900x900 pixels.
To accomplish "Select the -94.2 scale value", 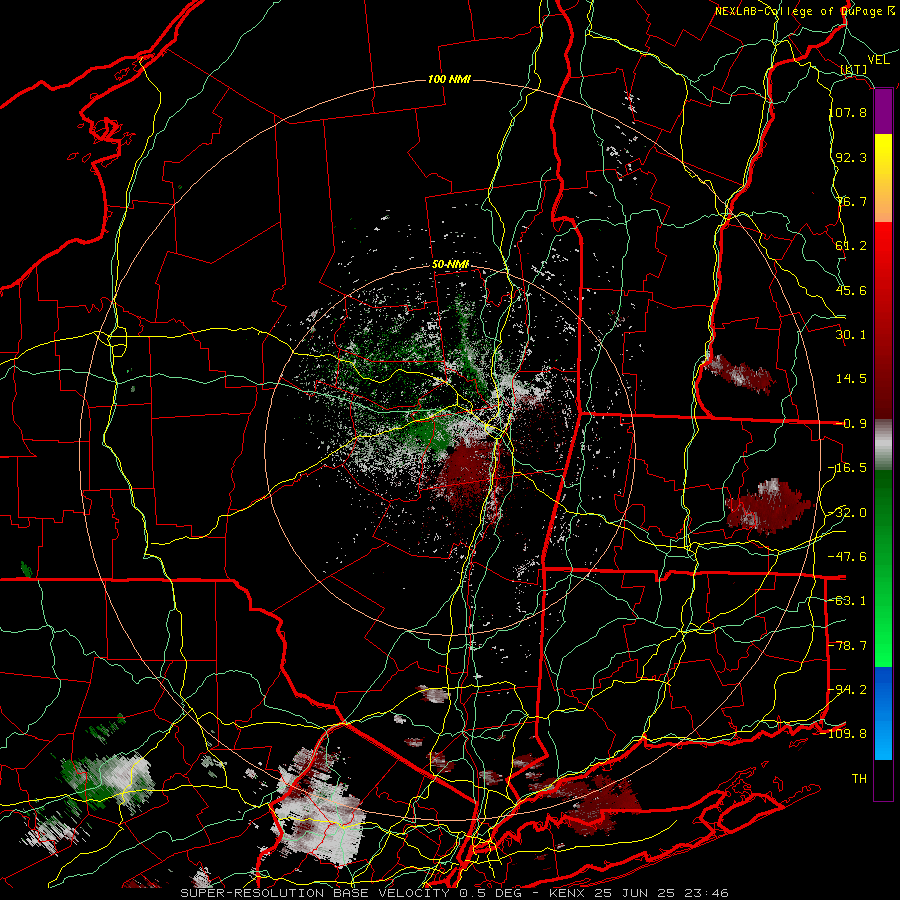I will [x=848, y=690].
